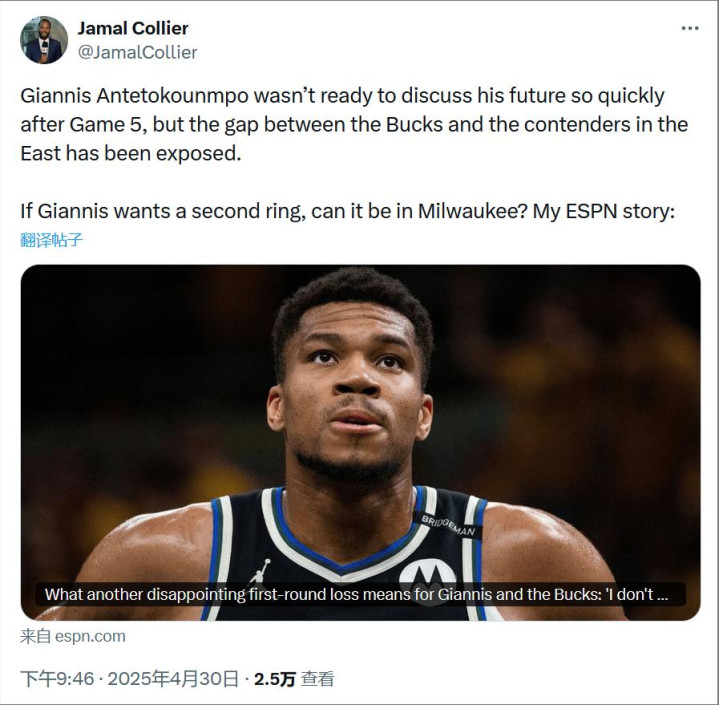Screen dimensions: 719x705
Task: Click the Jumpman logo on the jersey
Action: pos(260,571)
